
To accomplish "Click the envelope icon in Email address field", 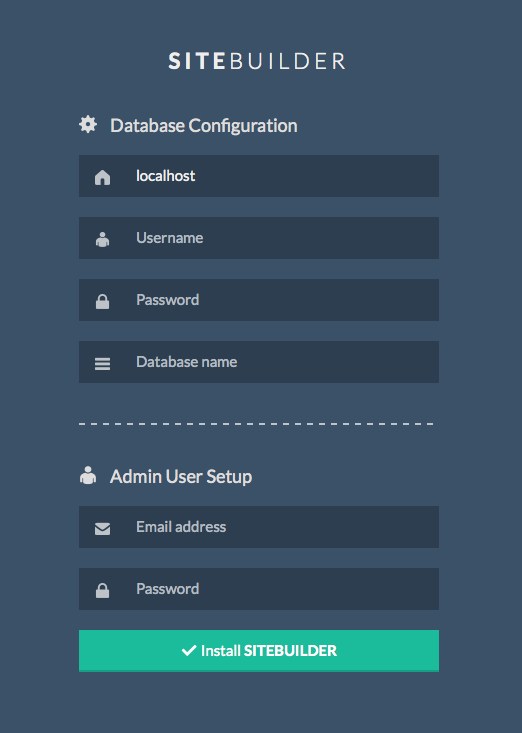I will pyautogui.click(x=102, y=528).
